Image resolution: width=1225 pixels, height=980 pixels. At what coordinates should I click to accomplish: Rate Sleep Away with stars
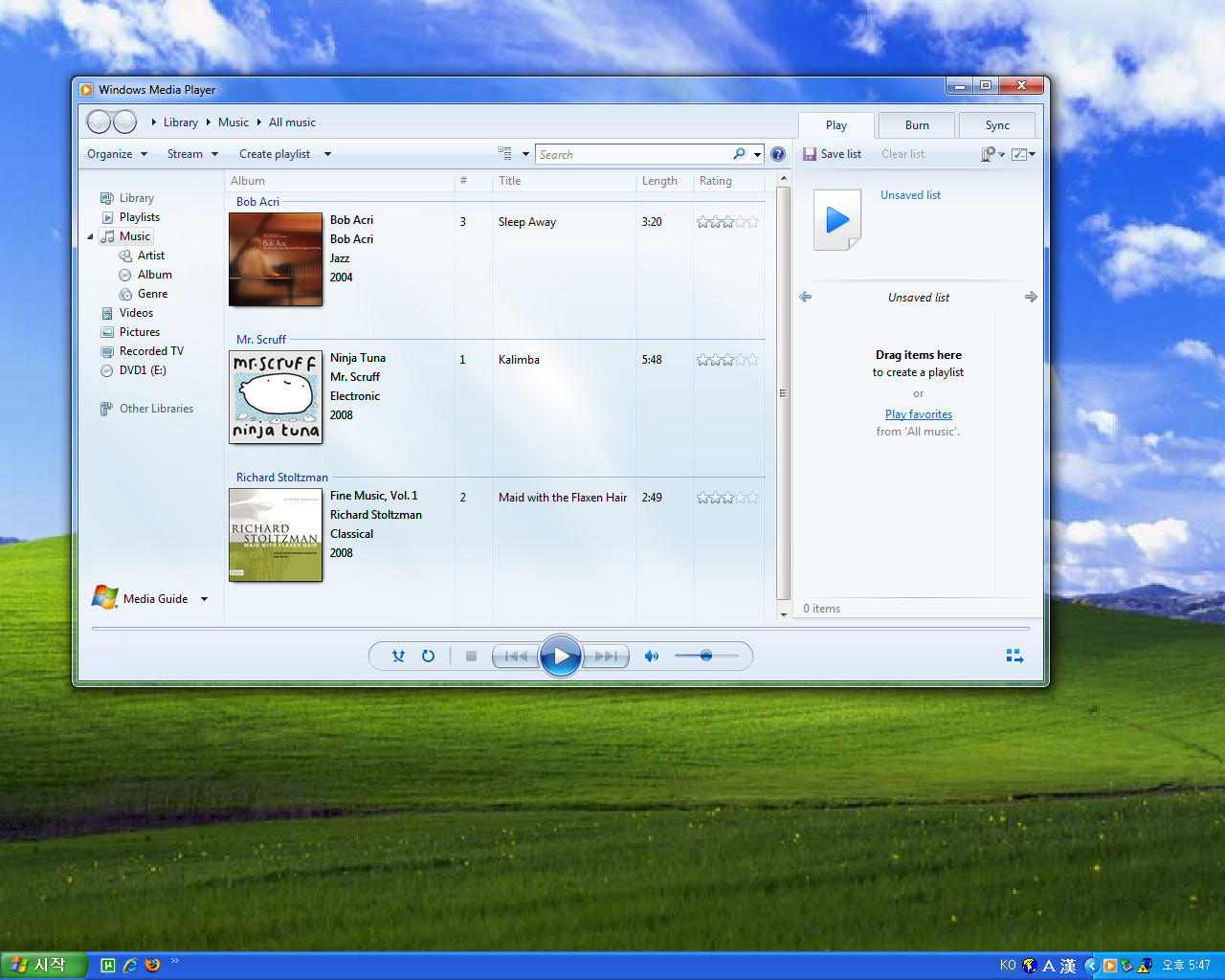[727, 222]
